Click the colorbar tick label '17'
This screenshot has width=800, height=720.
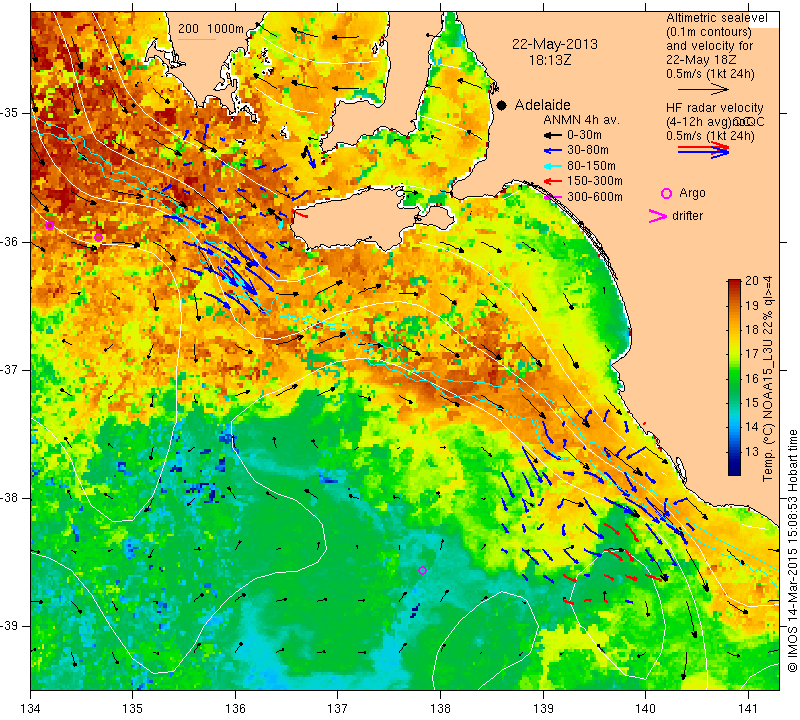click(x=752, y=354)
